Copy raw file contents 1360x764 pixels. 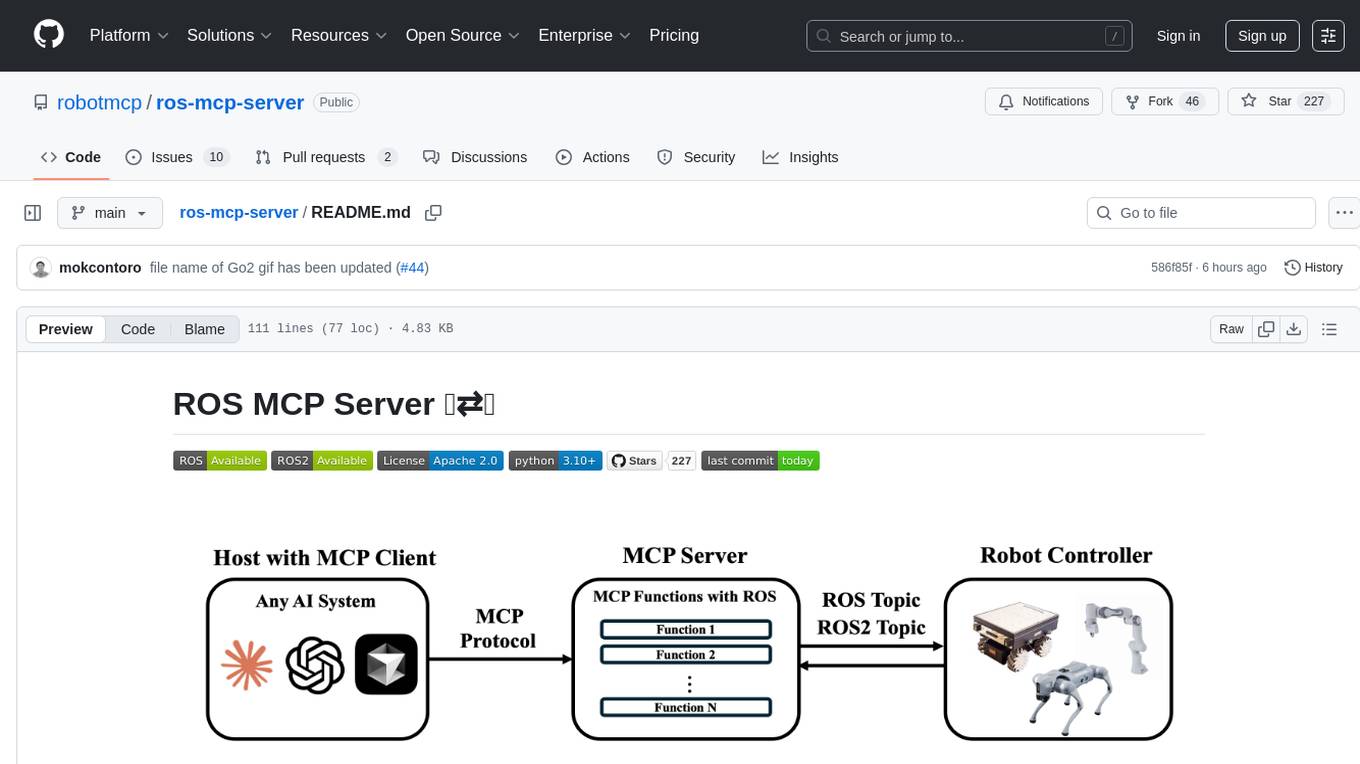pyautogui.click(x=1266, y=329)
